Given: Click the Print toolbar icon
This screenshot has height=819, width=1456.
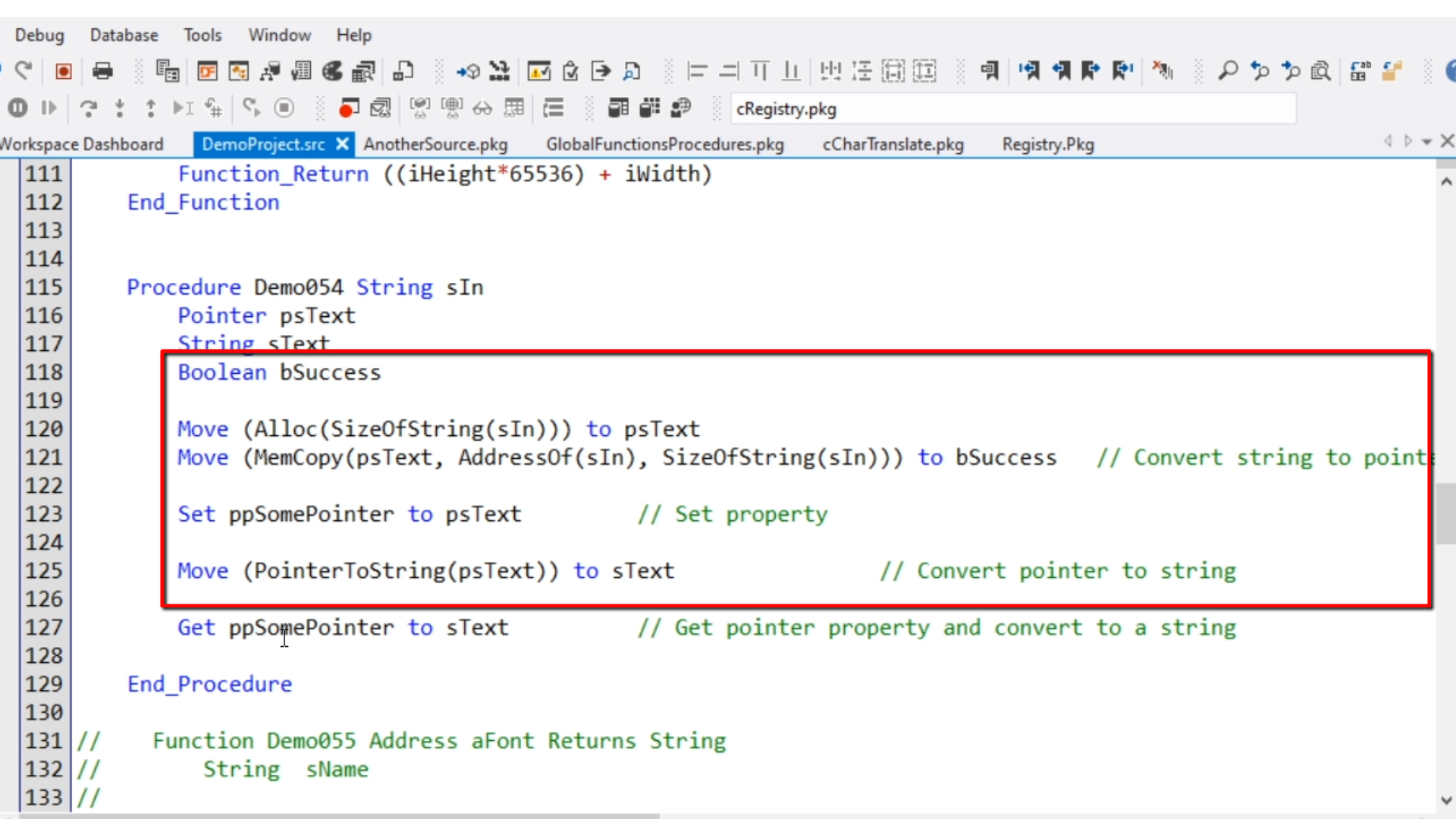Looking at the screenshot, I should tap(102, 71).
